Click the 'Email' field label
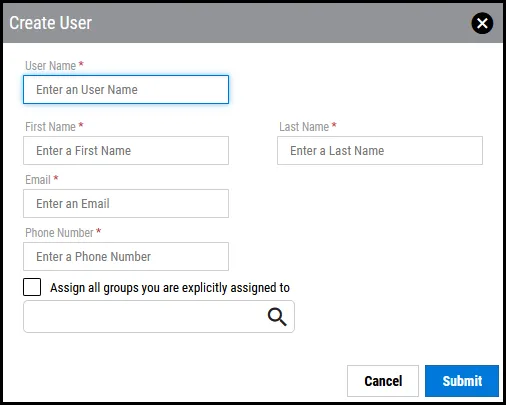The width and height of the screenshot is (506, 405). [38, 180]
